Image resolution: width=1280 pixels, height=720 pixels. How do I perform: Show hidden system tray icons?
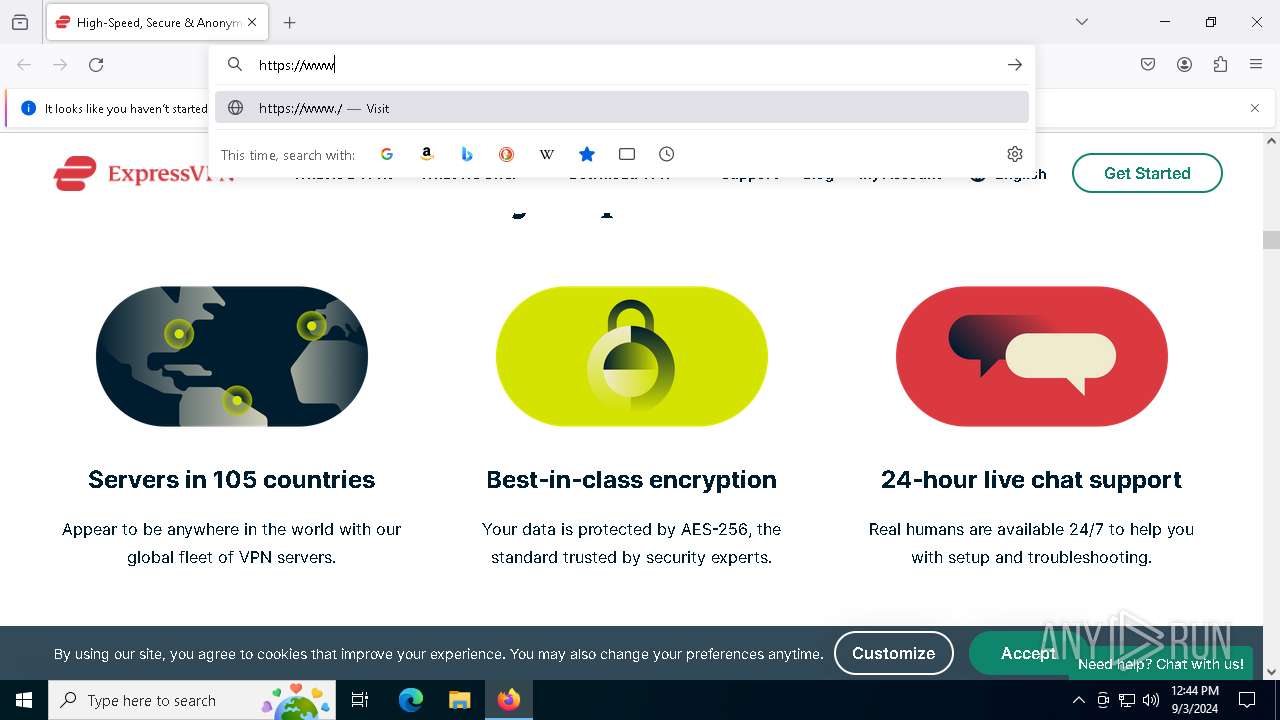pyautogui.click(x=1078, y=700)
